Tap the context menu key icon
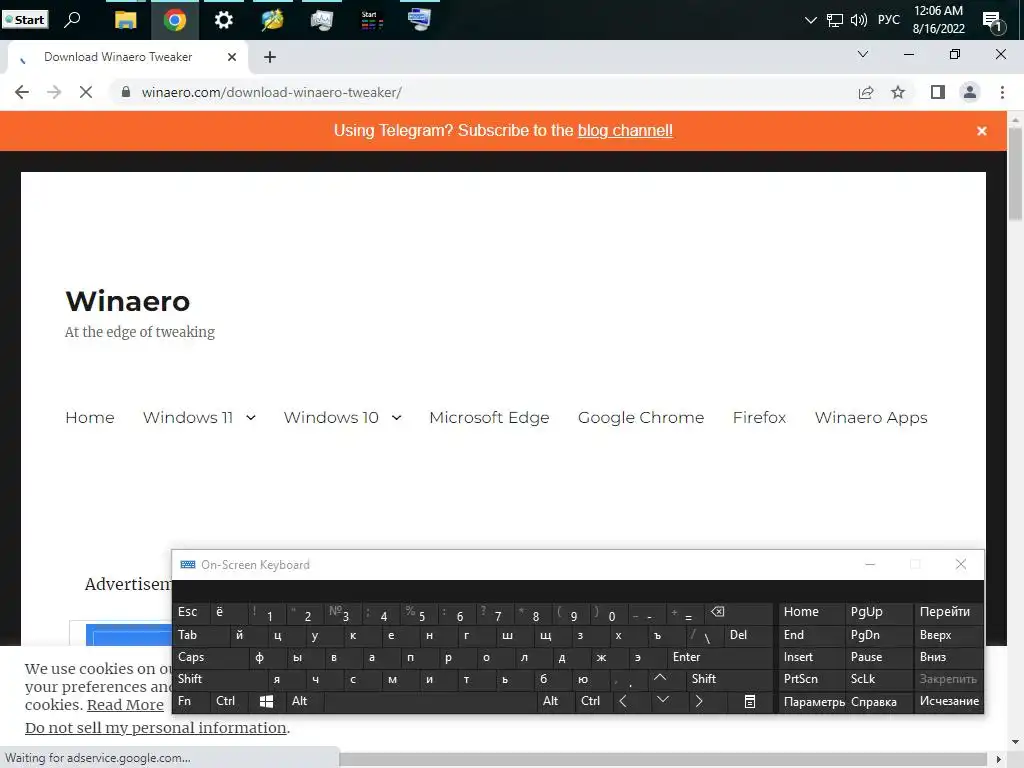The image size is (1024, 768). tap(750, 701)
